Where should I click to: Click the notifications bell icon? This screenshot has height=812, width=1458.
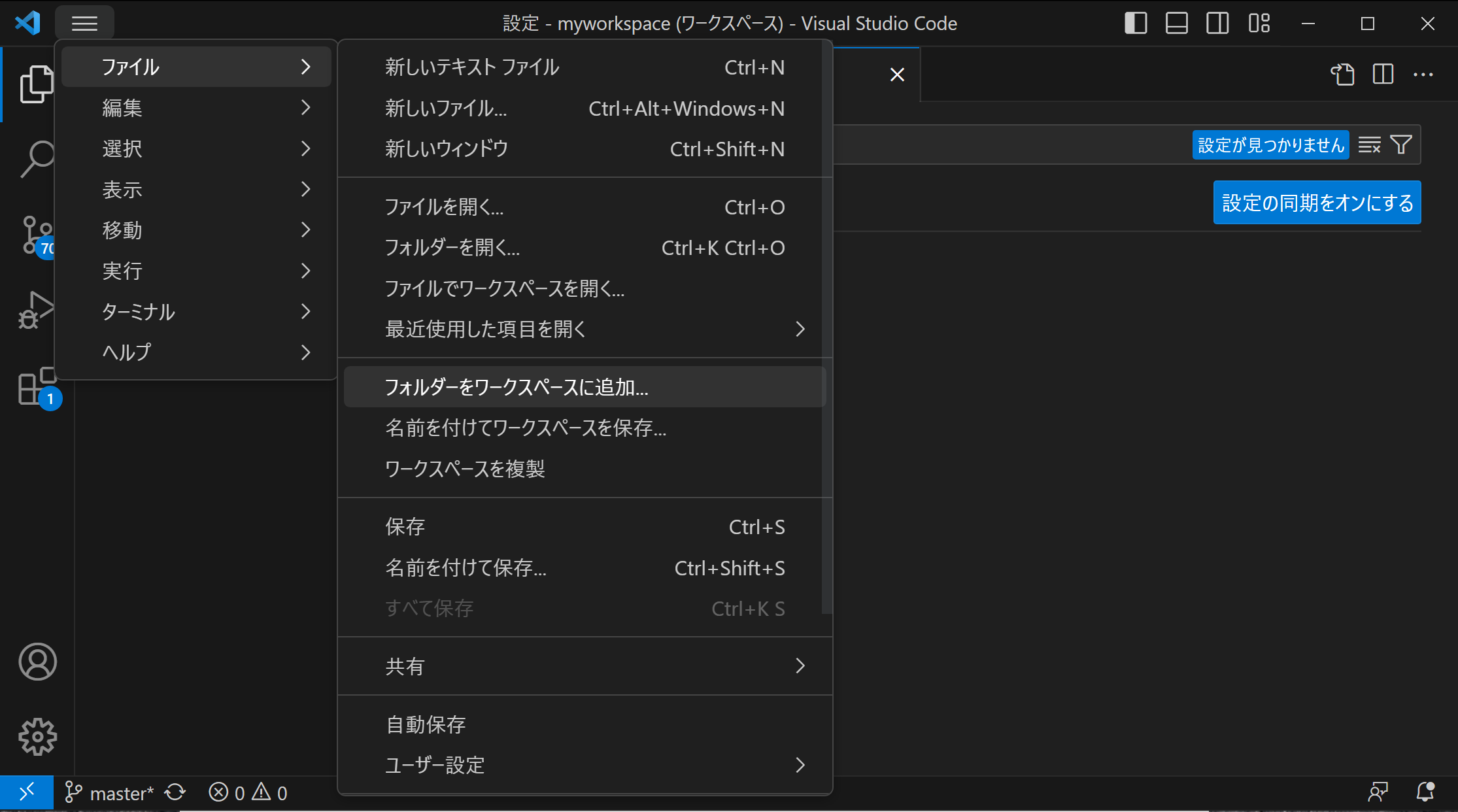1425,792
